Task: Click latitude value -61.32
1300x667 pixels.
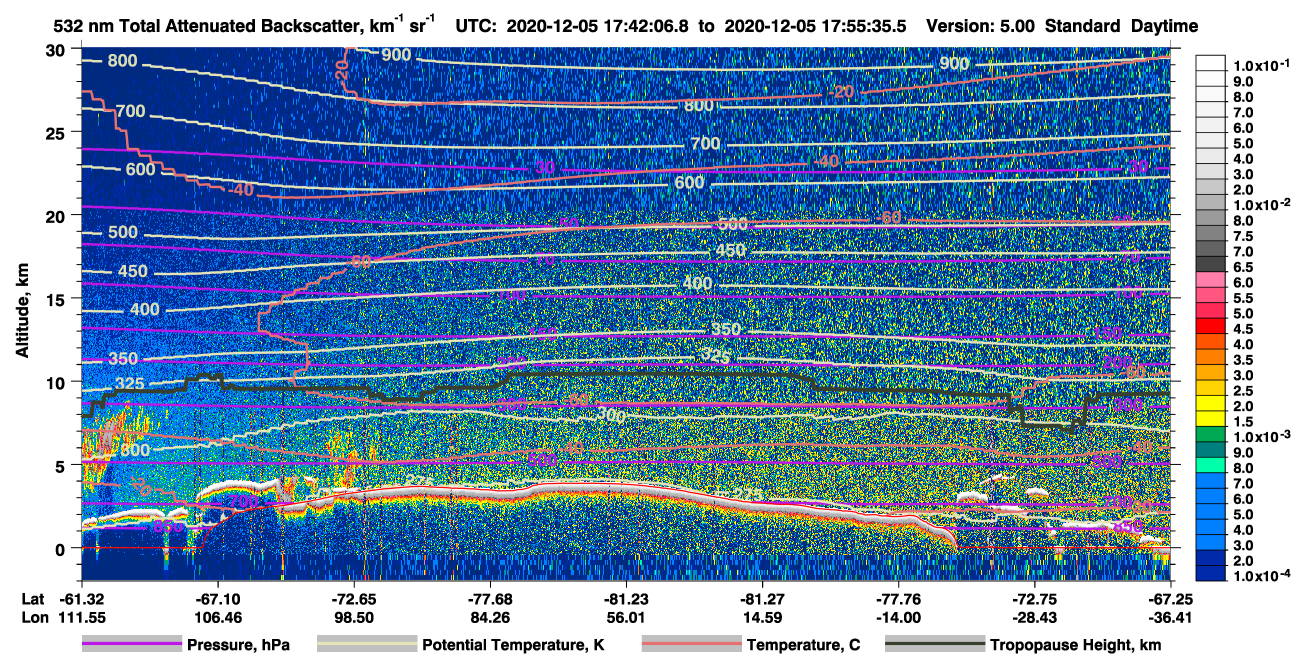Action: (x=81, y=599)
